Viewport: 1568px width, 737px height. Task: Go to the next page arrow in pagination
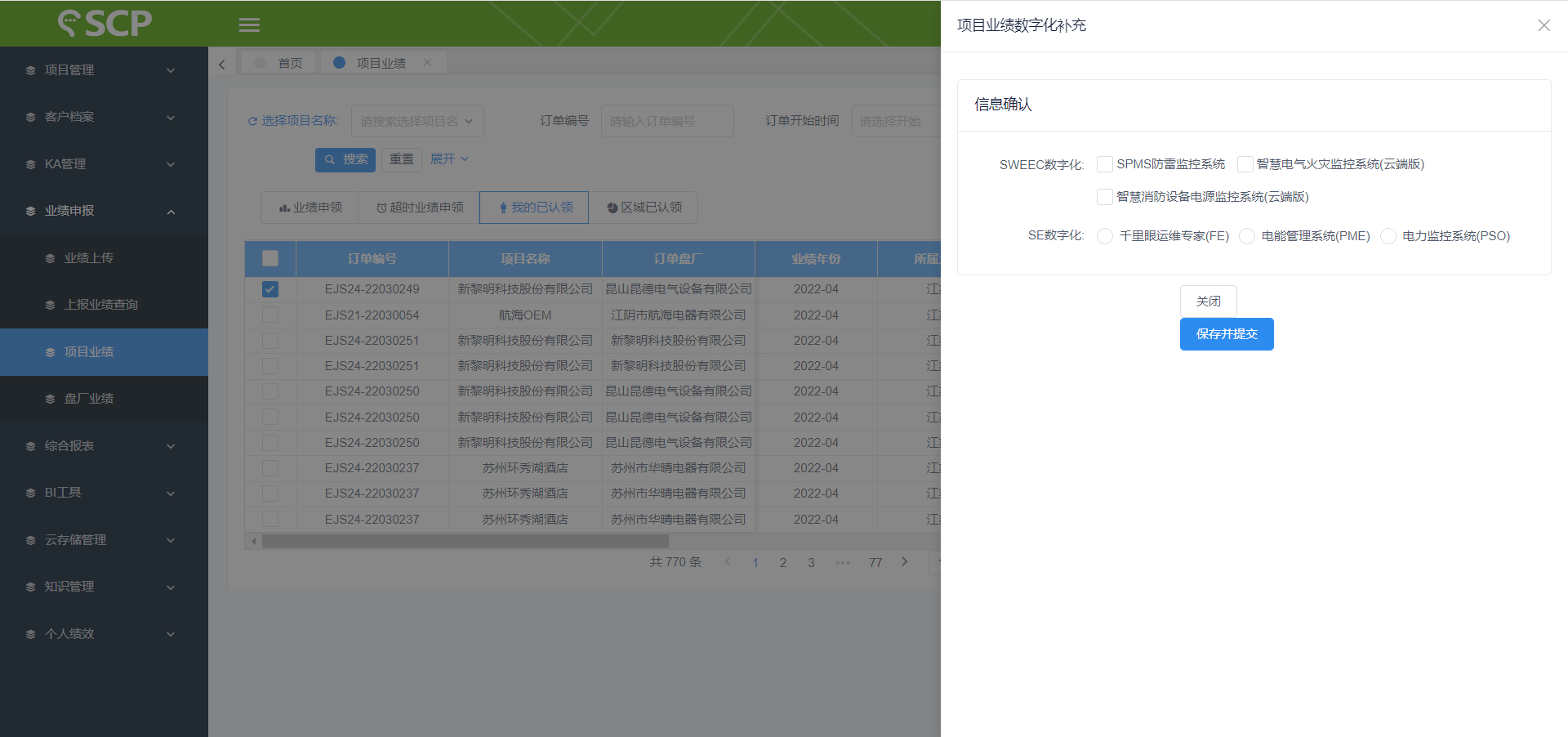(904, 561)
